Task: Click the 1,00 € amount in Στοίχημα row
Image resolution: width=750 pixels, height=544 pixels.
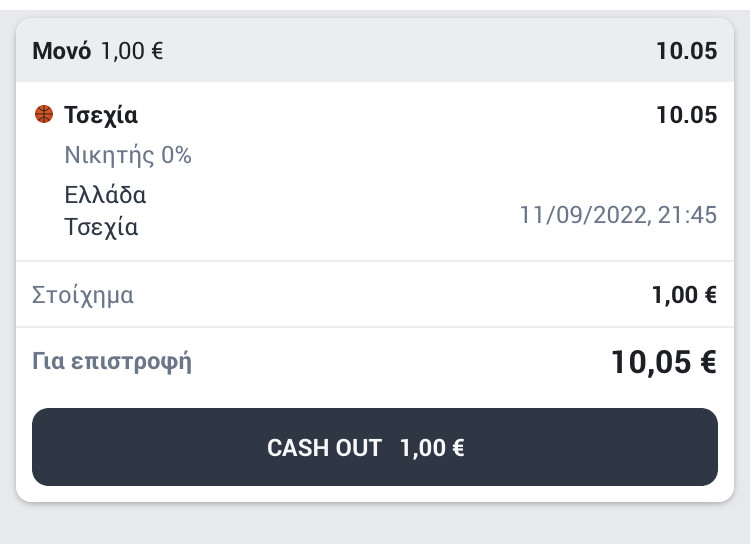Action: point(684,295)
